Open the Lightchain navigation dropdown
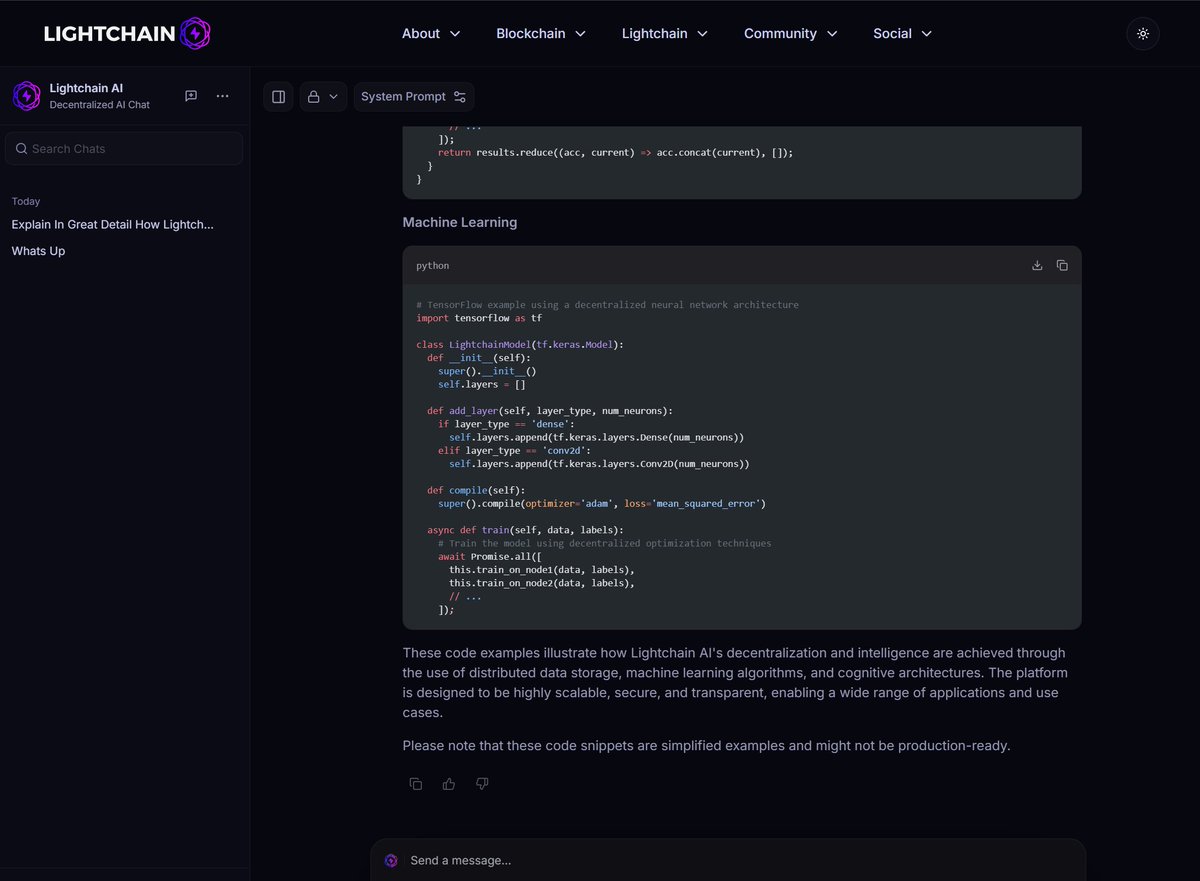 click(665, 33)
